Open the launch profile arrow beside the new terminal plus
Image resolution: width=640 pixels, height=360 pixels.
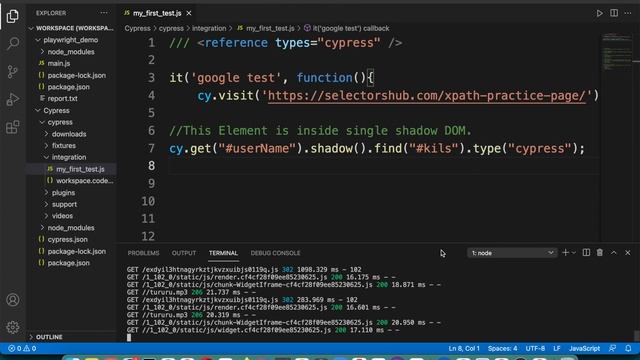(573, 253)
